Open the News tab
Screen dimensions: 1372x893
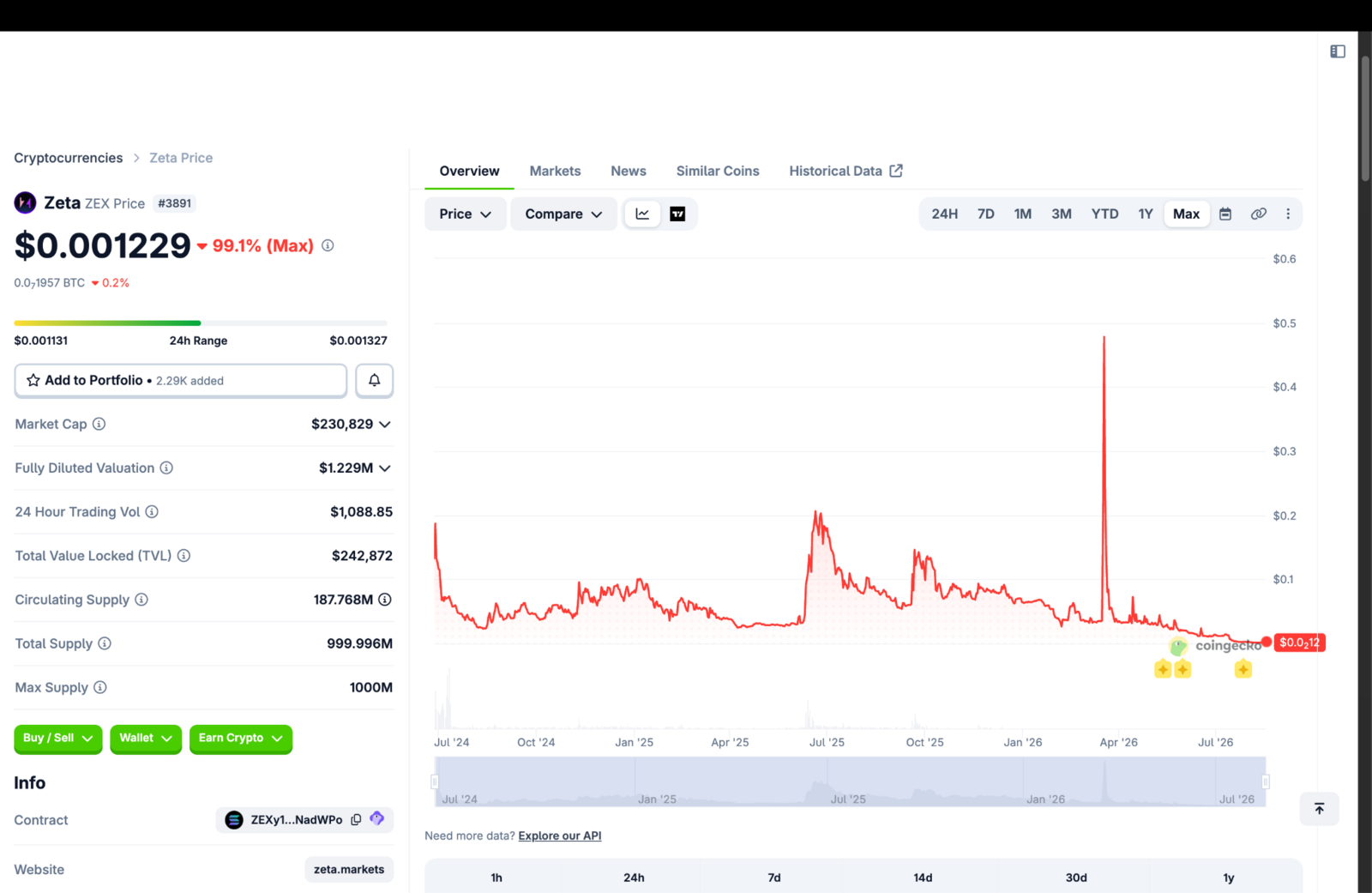(629, 171)
